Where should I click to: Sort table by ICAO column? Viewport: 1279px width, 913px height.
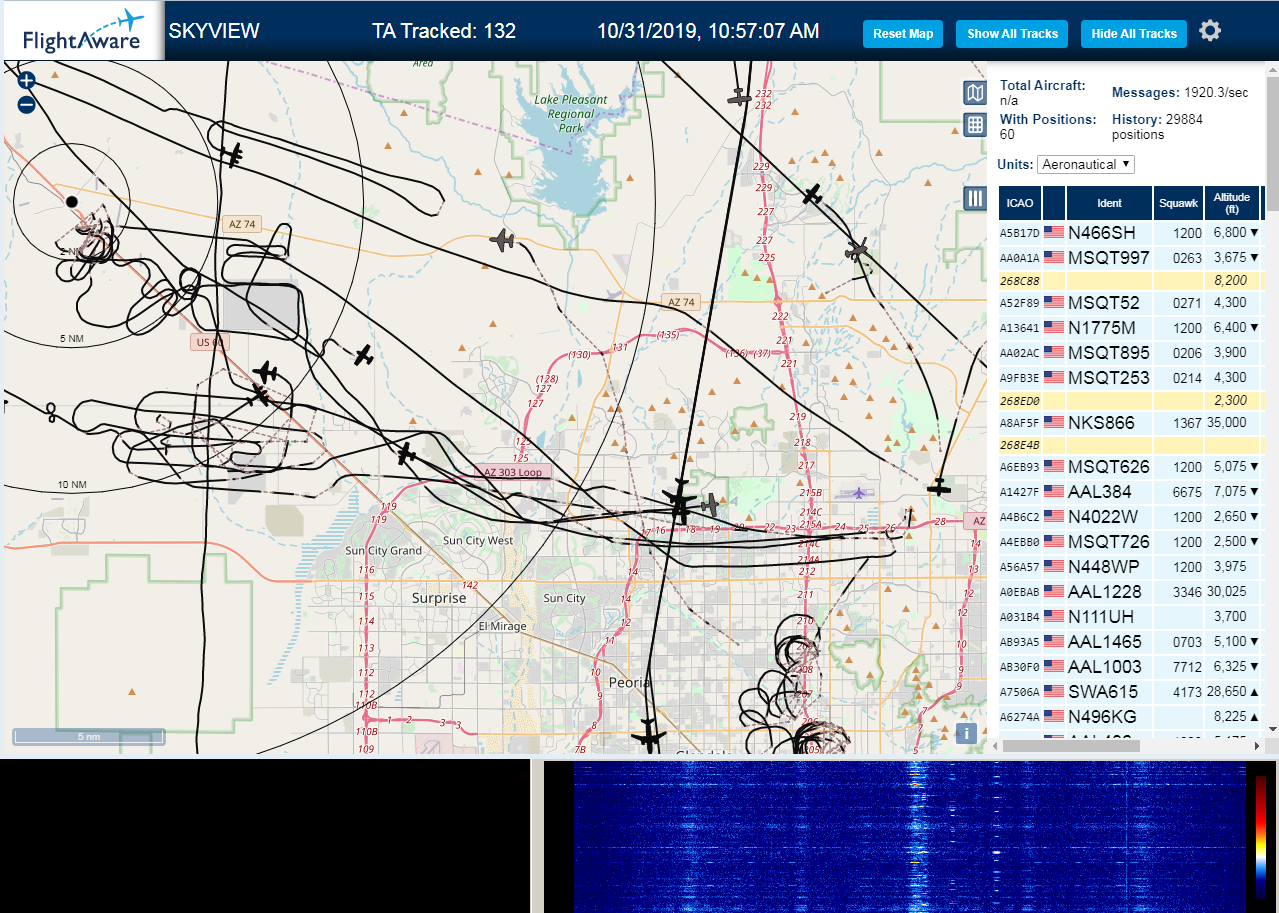[1020, 203]
